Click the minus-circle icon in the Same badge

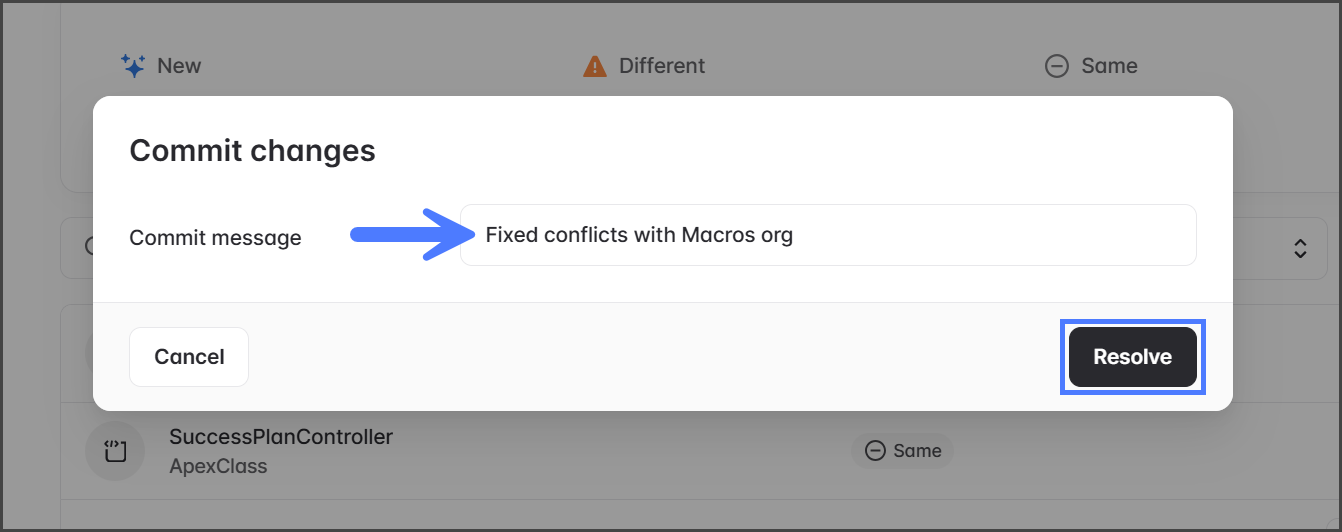(x=875, y=451)
